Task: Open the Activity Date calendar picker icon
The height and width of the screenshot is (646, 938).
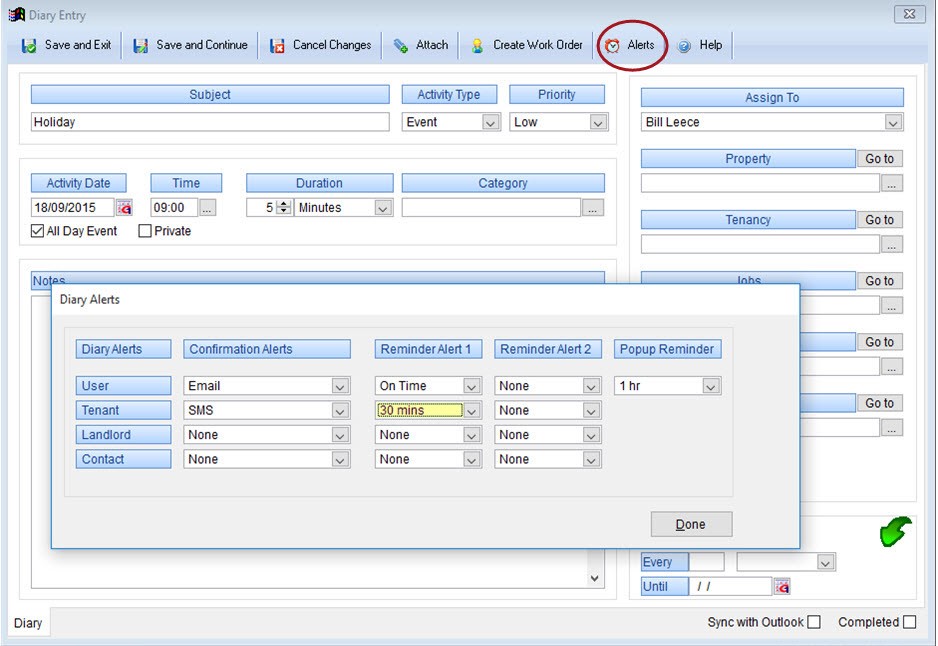Action: click(x=124, y=208)
